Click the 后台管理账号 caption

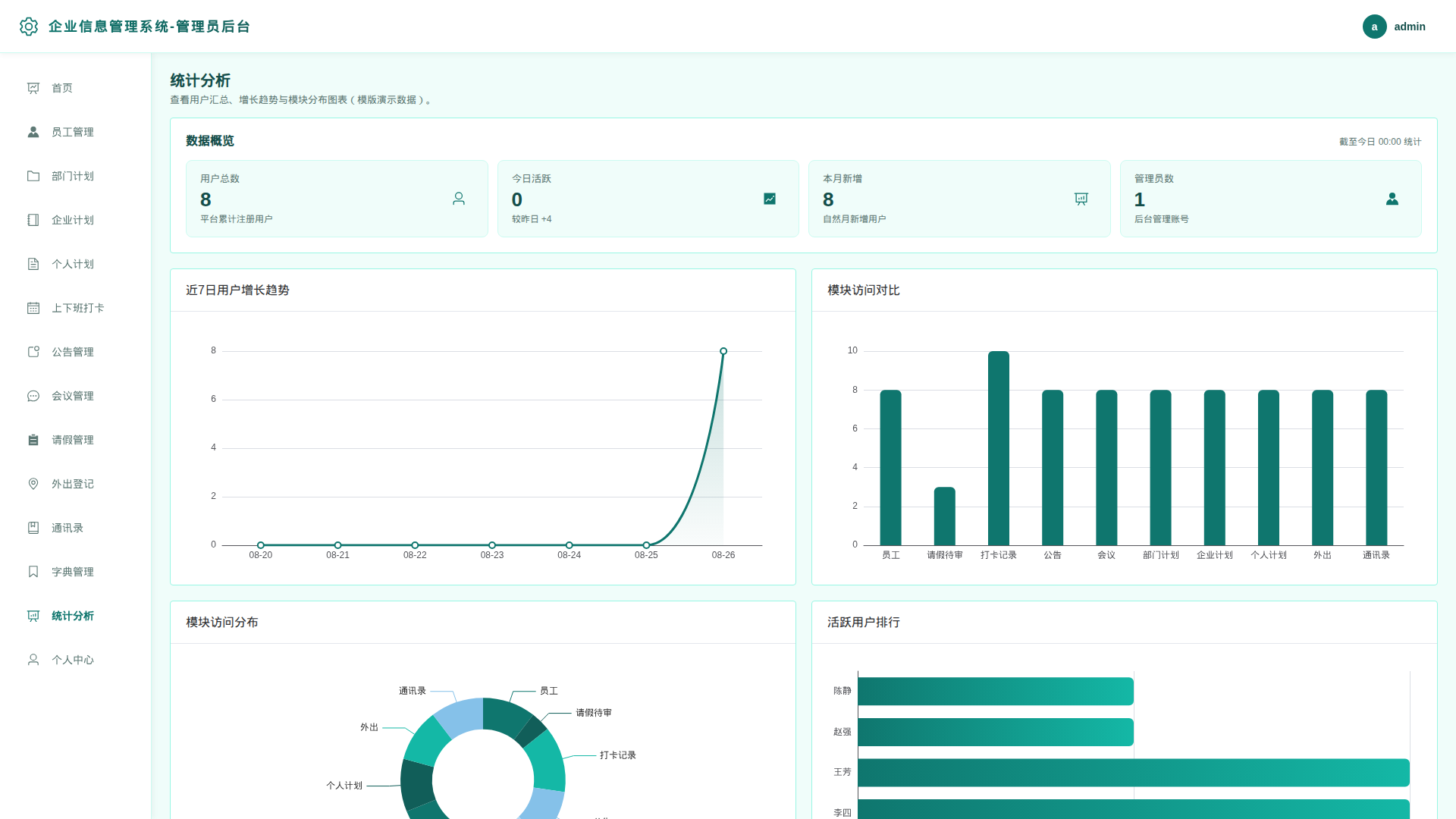pyautogui.click(x=1162, y=219)
